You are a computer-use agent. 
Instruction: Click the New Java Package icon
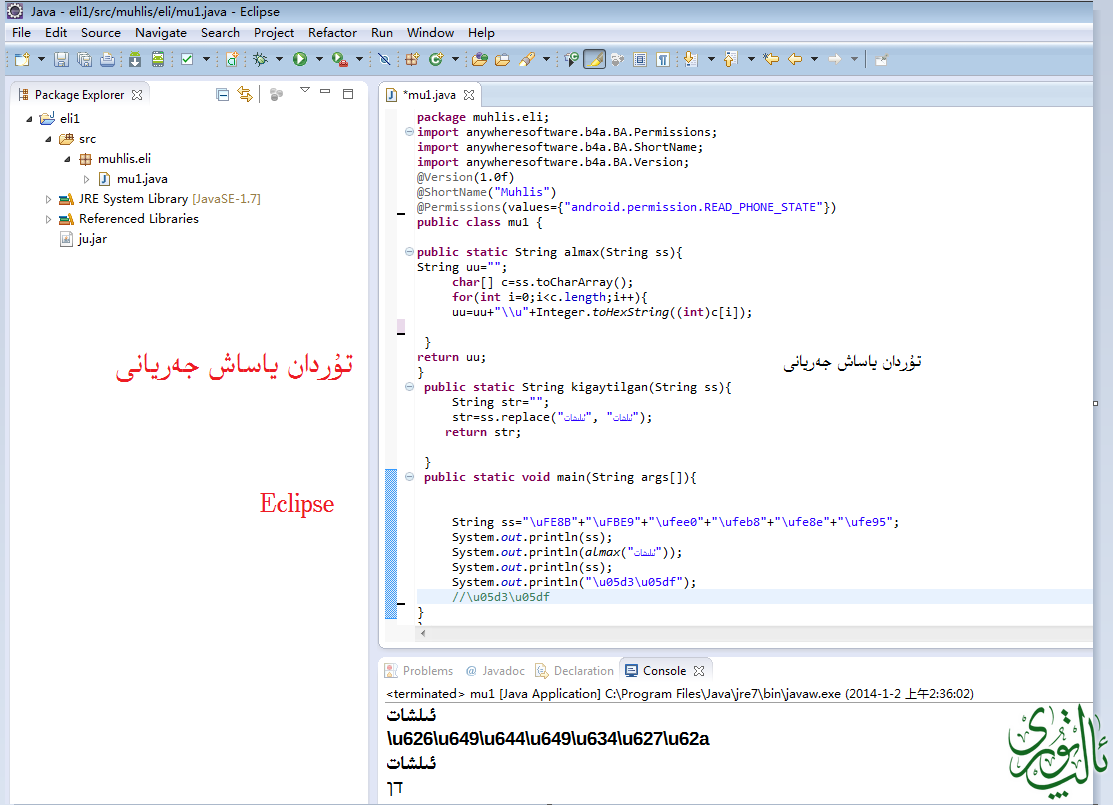pos(412,60)
